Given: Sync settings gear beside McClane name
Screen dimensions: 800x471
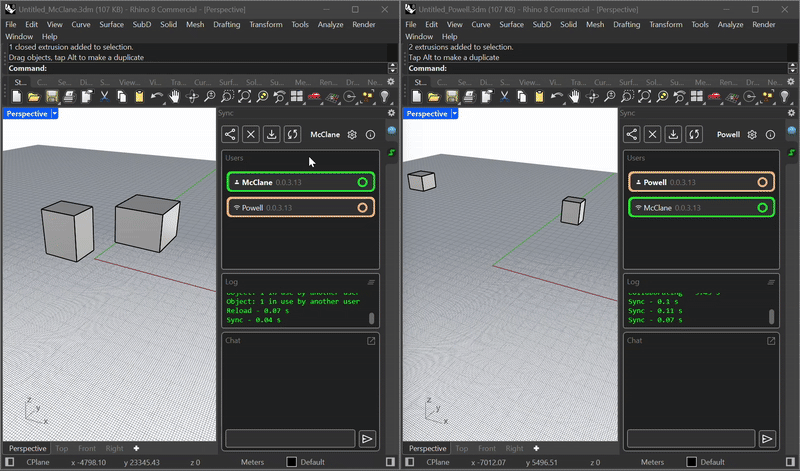Looking at the screenshot, I should 352,135.
